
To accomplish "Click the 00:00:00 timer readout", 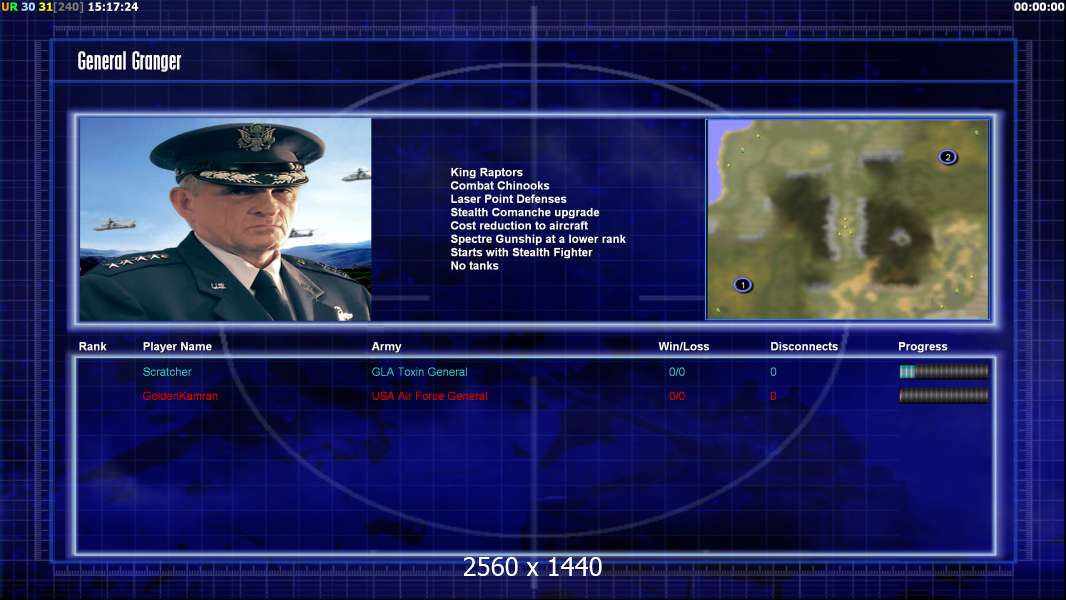I will [1039, 7].
